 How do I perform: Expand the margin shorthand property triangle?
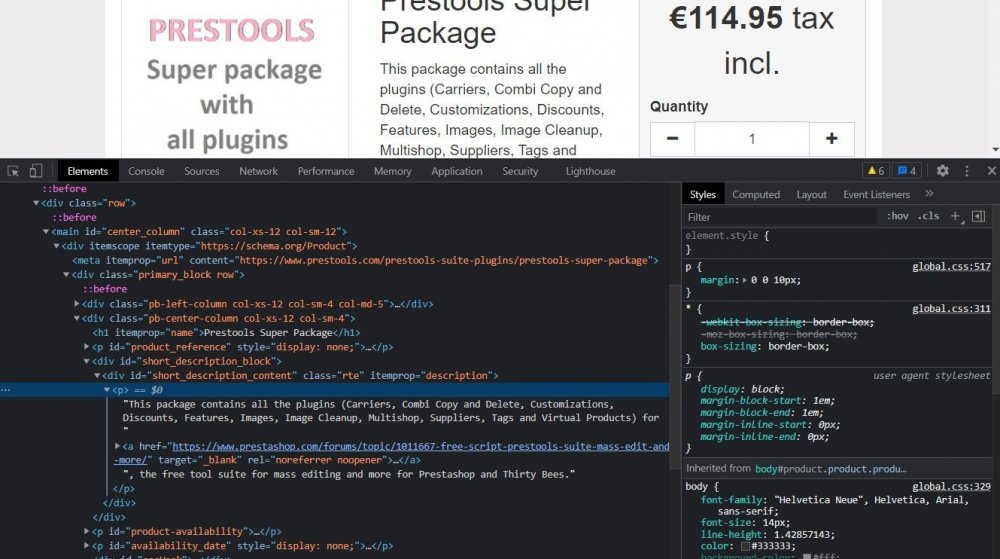point(745,280)
